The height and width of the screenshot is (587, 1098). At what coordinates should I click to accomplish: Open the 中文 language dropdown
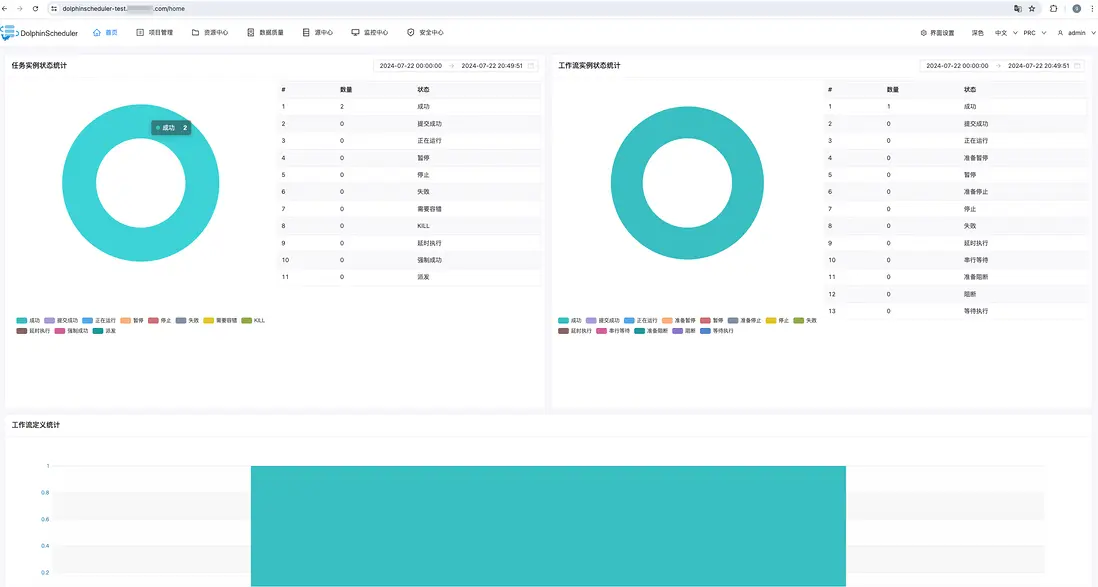point(1006,33)
